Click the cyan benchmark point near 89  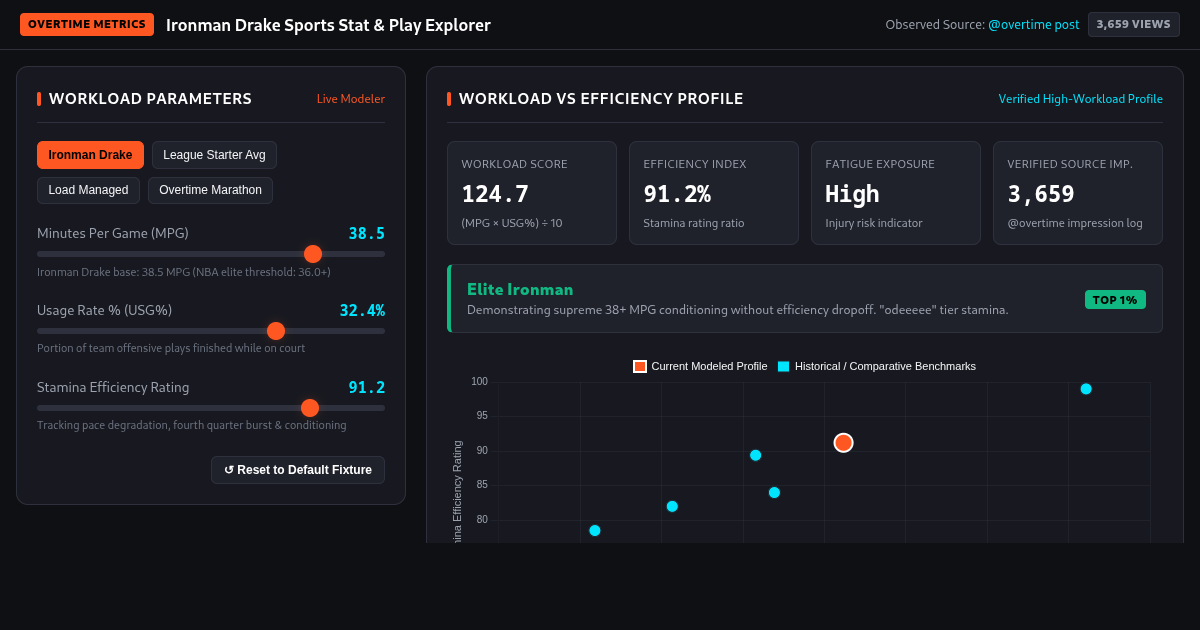pos(756,455)
